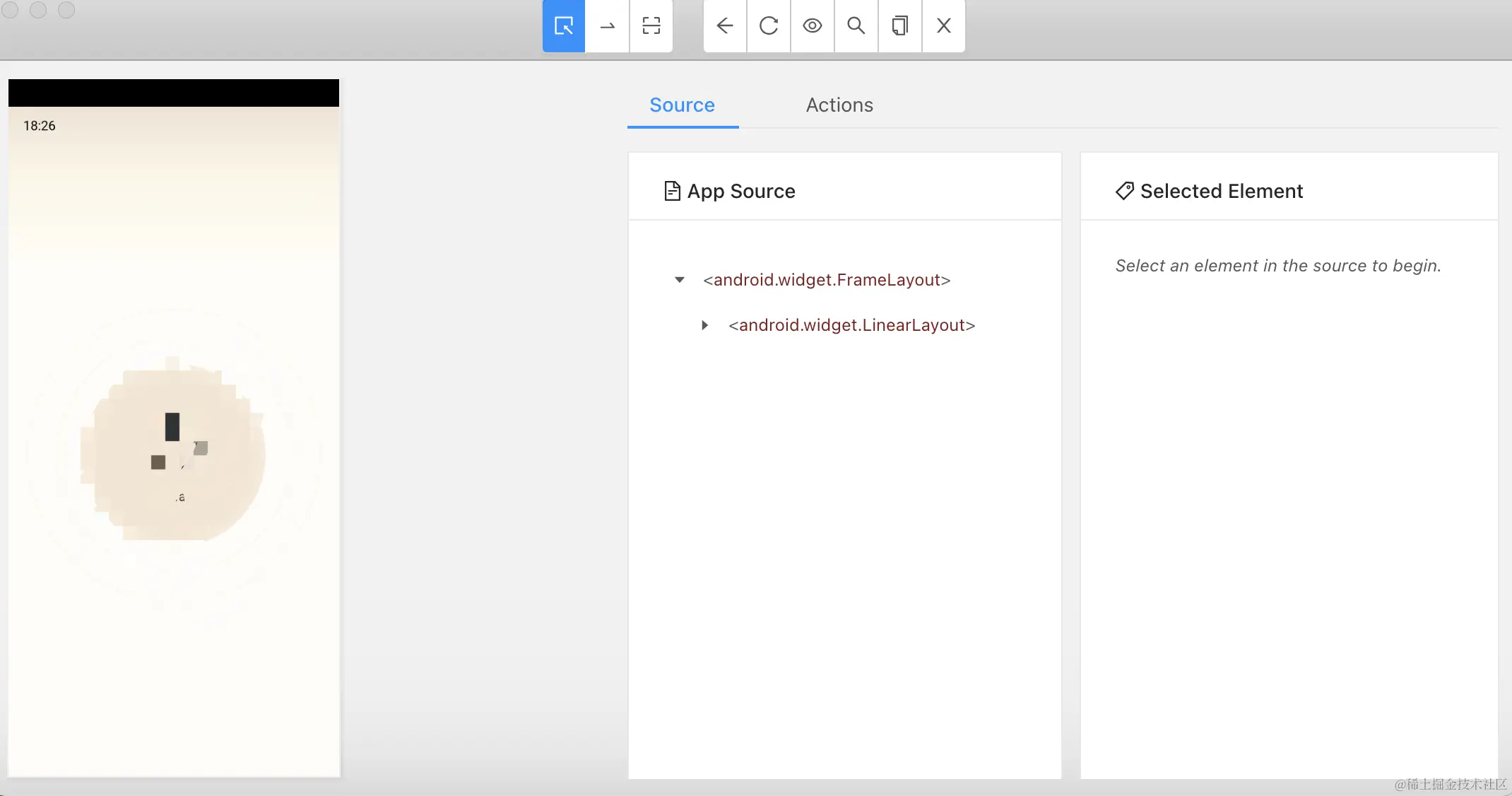Click the circular image in device screenshot
Screen dimensions: 1512x796
pyautogui.click(x=174, y=452)
